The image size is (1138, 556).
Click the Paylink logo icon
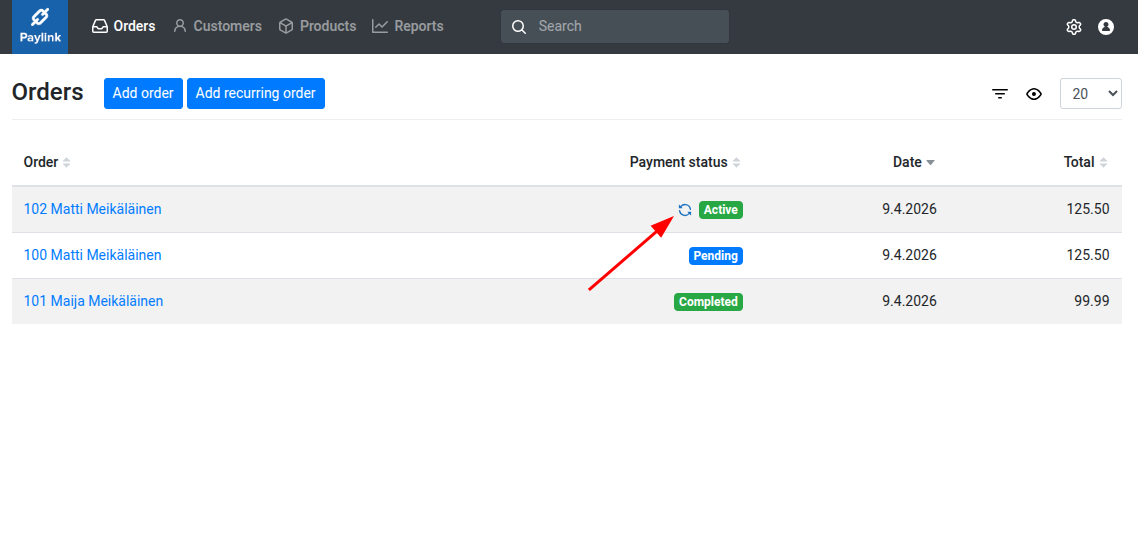coord(40,18)
